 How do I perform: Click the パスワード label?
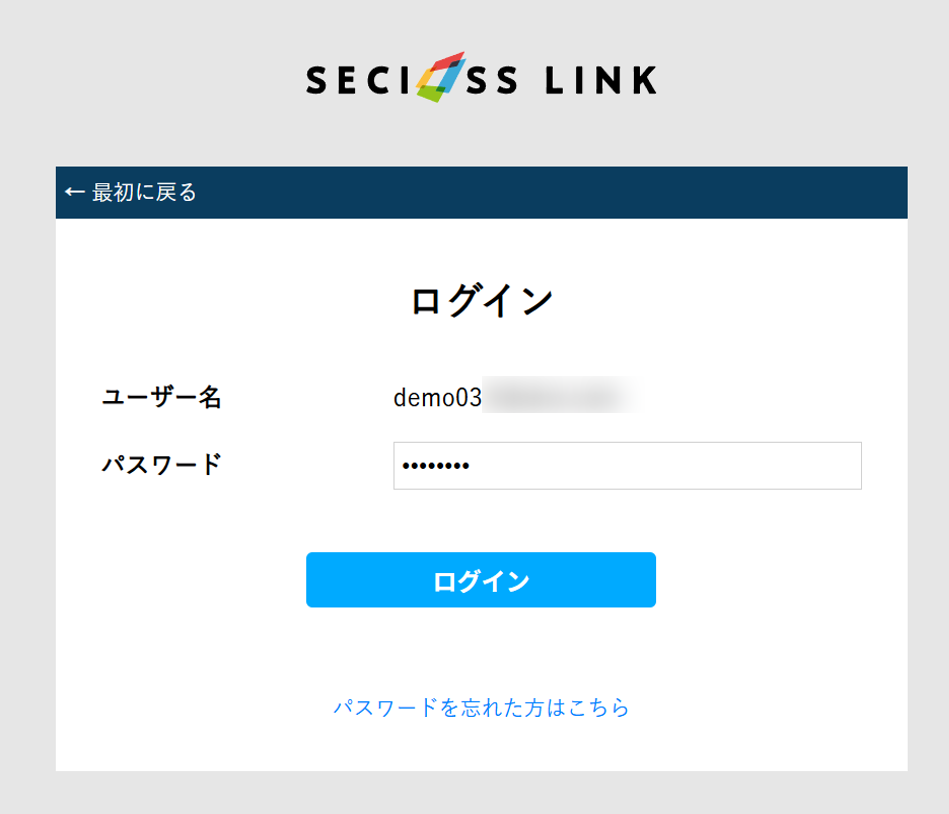pyautogui.click(x=162, y=465)
